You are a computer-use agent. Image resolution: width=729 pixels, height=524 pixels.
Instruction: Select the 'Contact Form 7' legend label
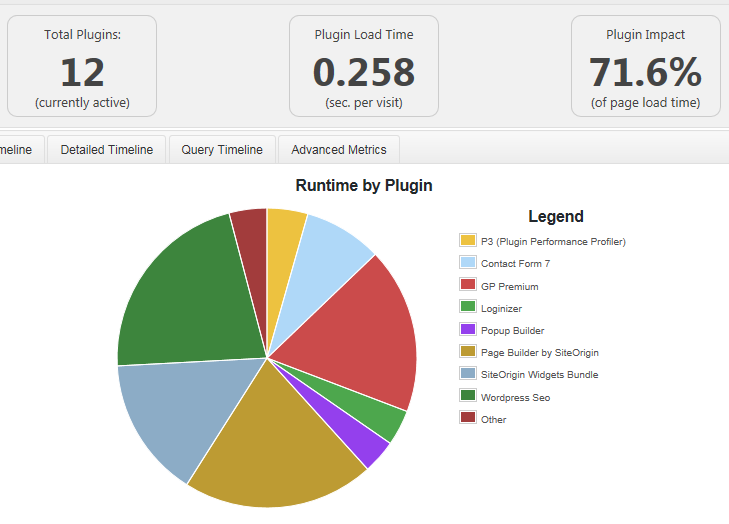(515, 264)
